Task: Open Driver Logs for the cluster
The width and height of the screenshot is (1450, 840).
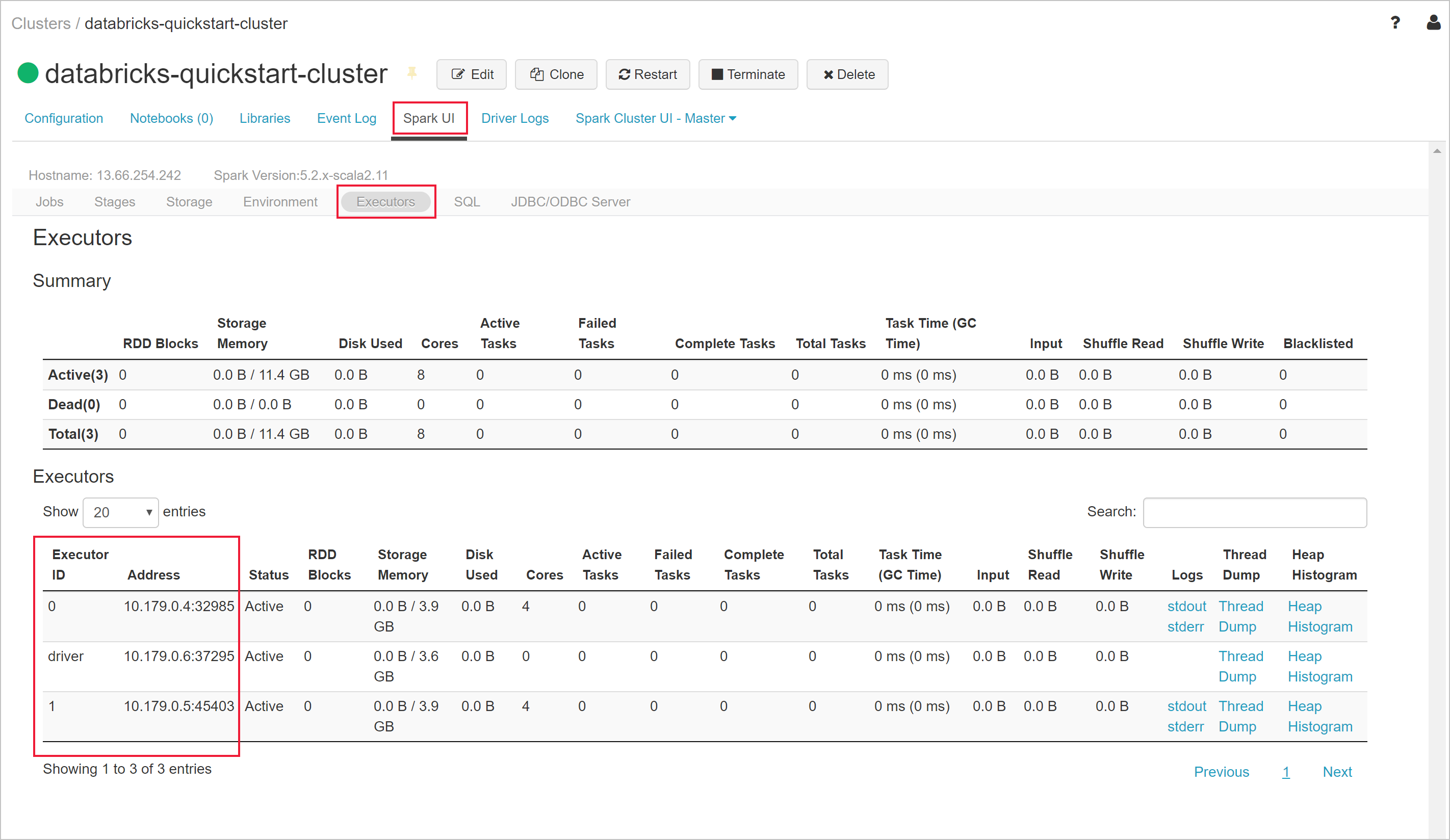Action: 515,117
